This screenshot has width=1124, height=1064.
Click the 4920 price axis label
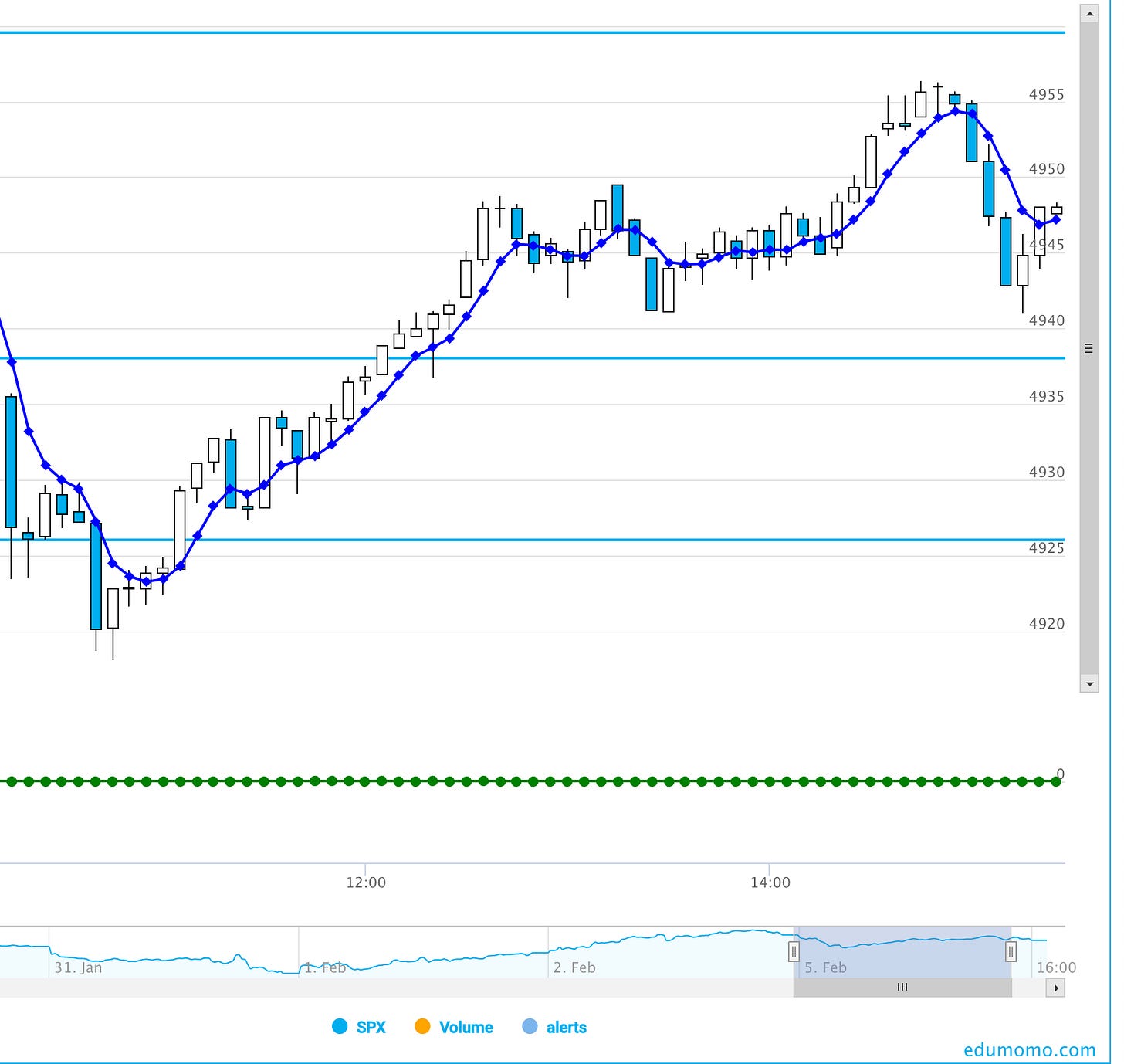pyautogui.click(x=1046, y=623)
